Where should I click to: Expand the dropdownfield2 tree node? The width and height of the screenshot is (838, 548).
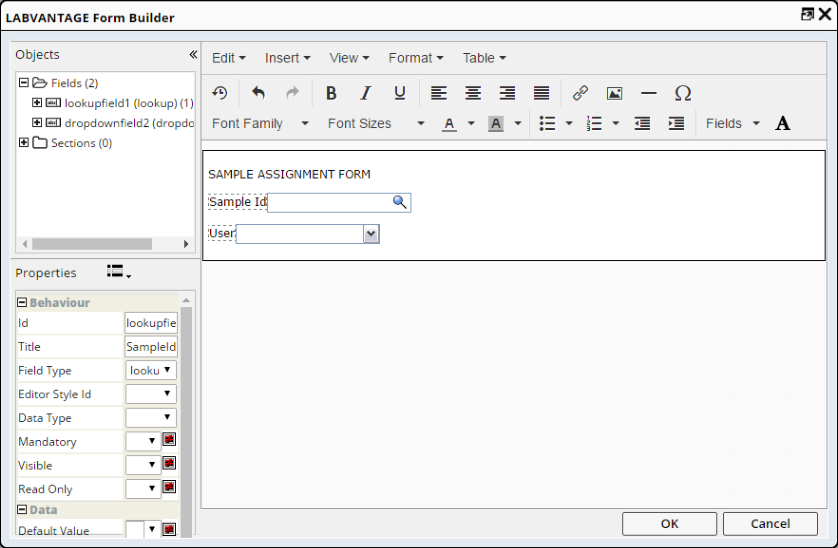click(x=37, y=122)
